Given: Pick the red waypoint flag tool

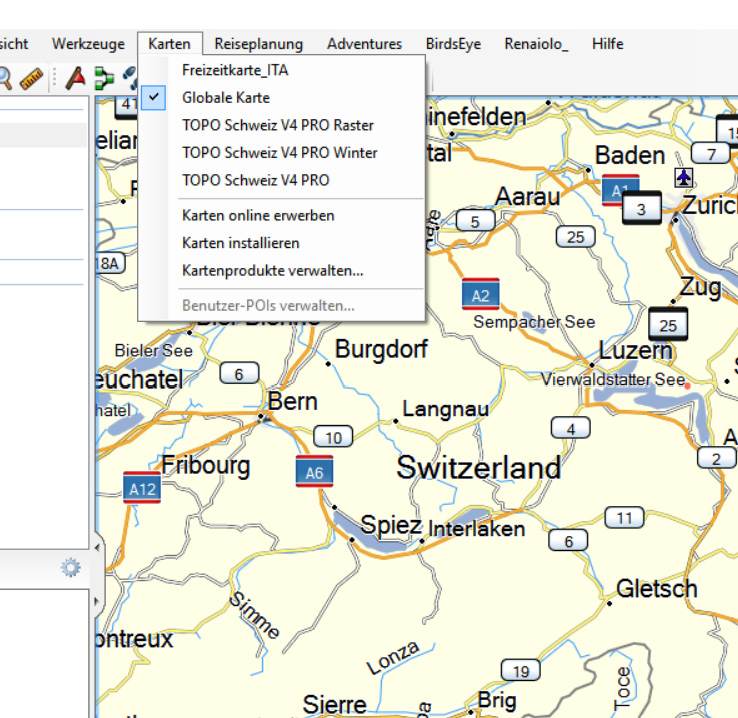Looking at the screenshot, I should (77, 78).
